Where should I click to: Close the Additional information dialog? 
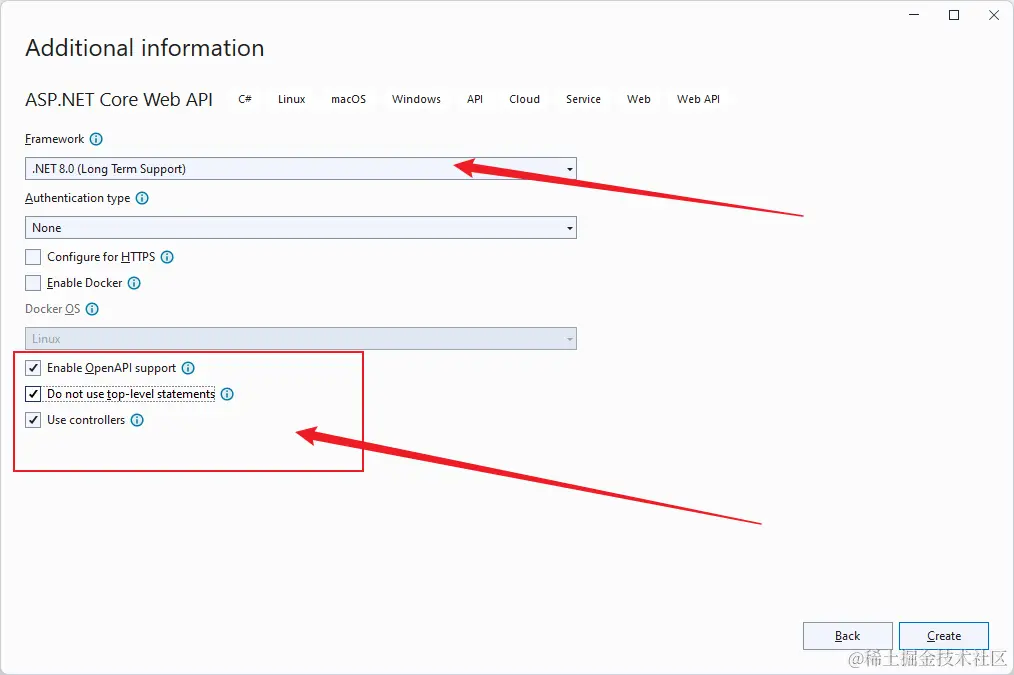[994, 15]
